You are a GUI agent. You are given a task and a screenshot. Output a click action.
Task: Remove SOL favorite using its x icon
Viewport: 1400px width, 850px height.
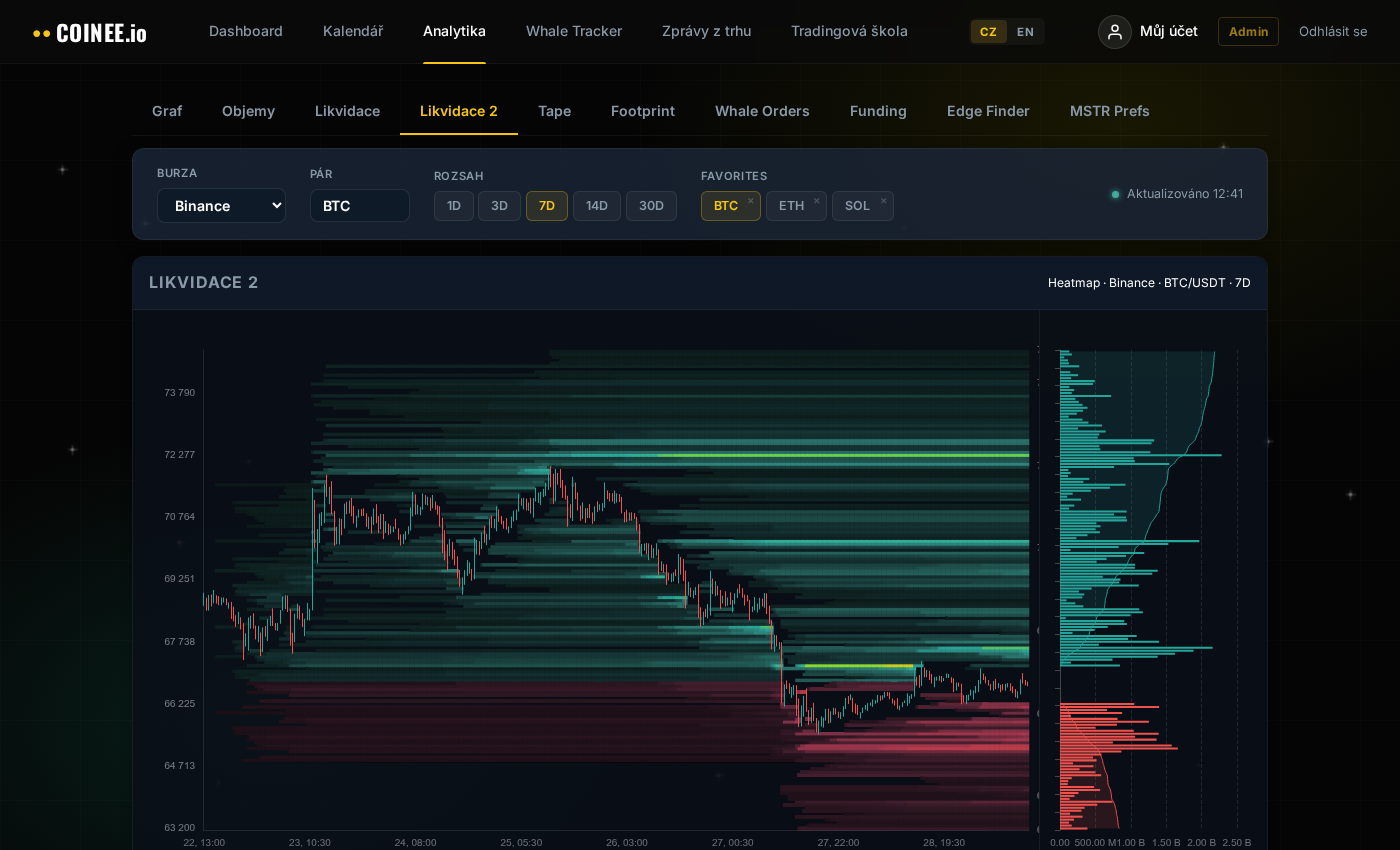[883, 201]
